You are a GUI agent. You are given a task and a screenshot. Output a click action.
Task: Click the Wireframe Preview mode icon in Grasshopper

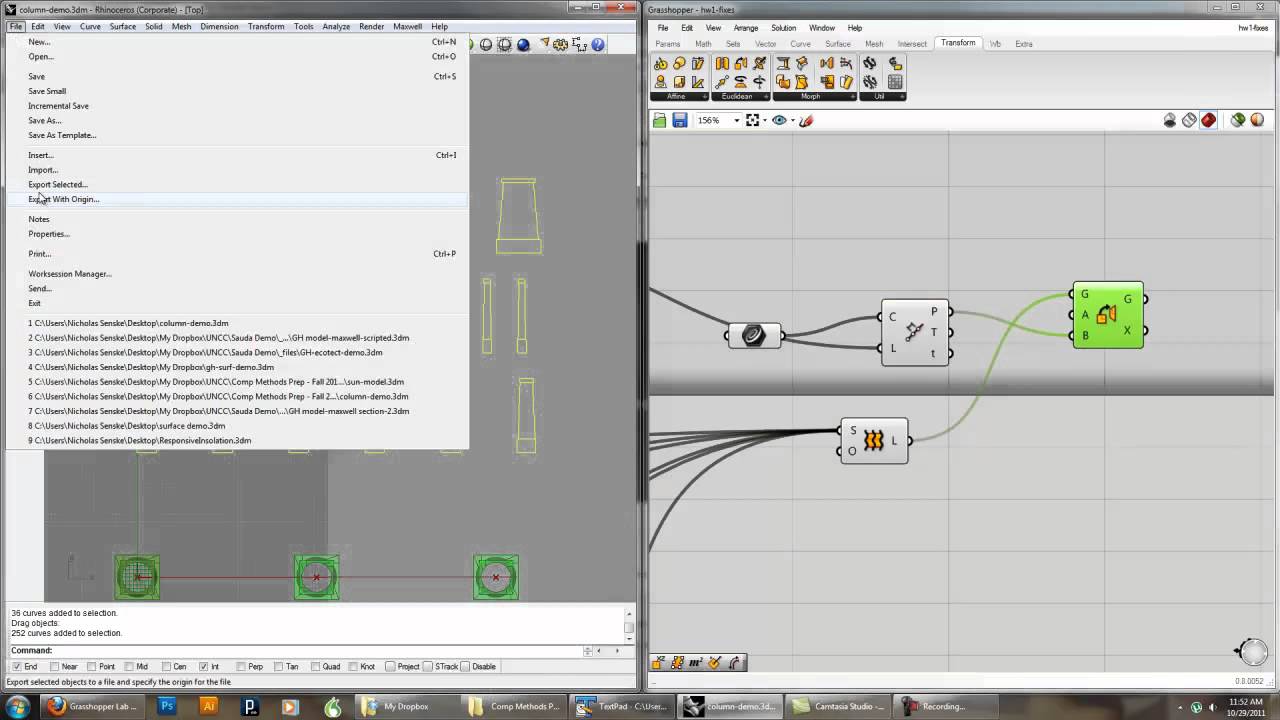1189,120
